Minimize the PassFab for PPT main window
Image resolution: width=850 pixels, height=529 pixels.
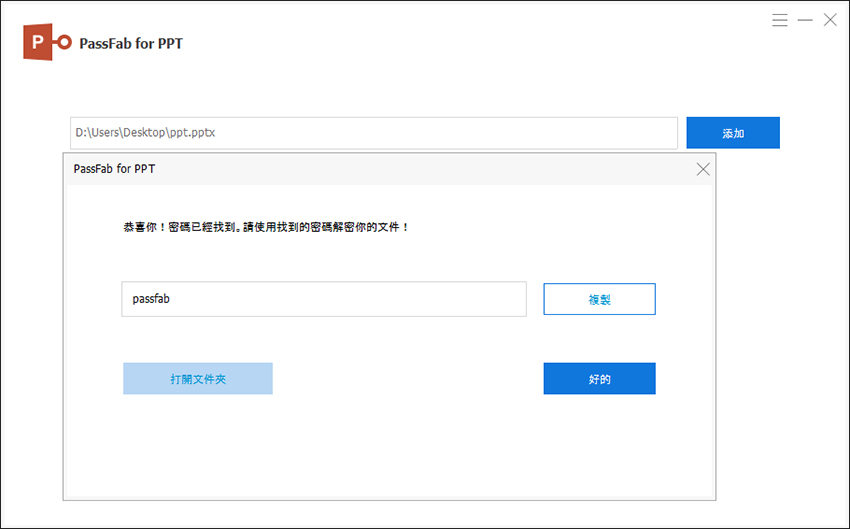click(805, 21)
